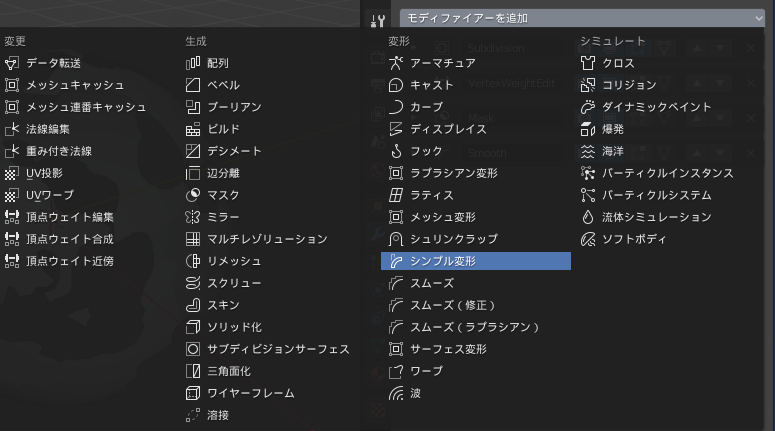Click the キャスト icon

pos(396,85)
